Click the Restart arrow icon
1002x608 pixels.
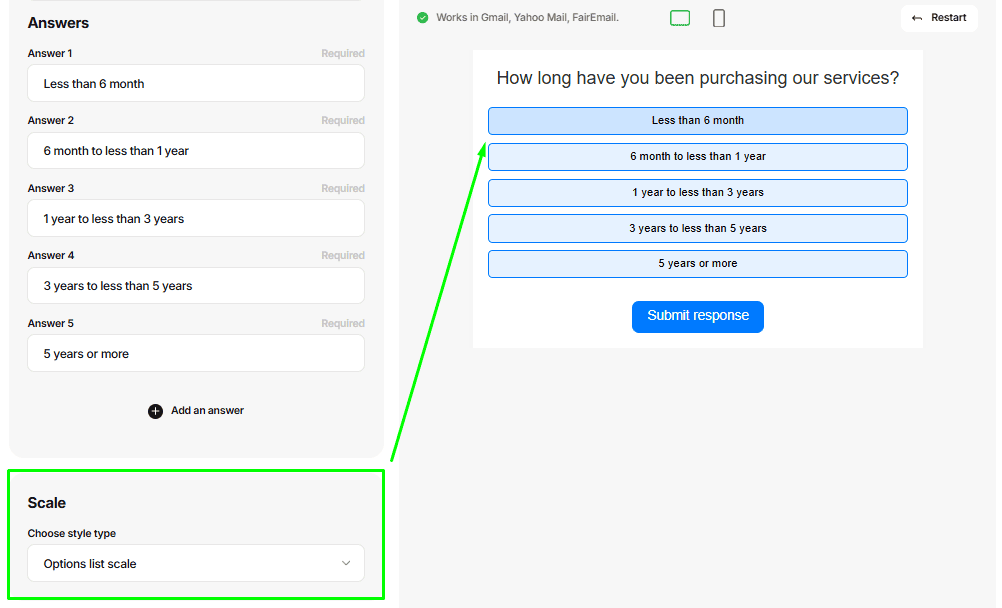coord(917,18)
